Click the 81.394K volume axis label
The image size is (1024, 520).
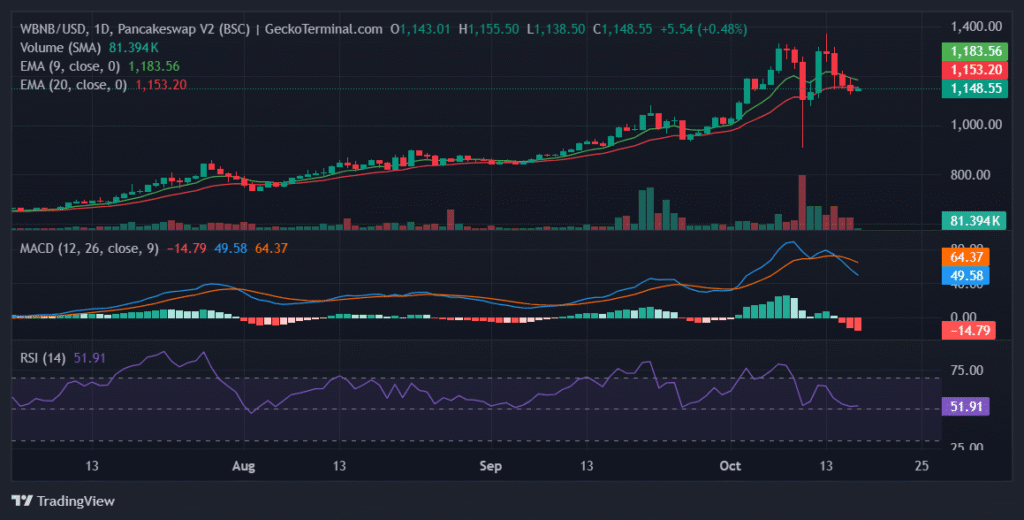click(974, 221)
